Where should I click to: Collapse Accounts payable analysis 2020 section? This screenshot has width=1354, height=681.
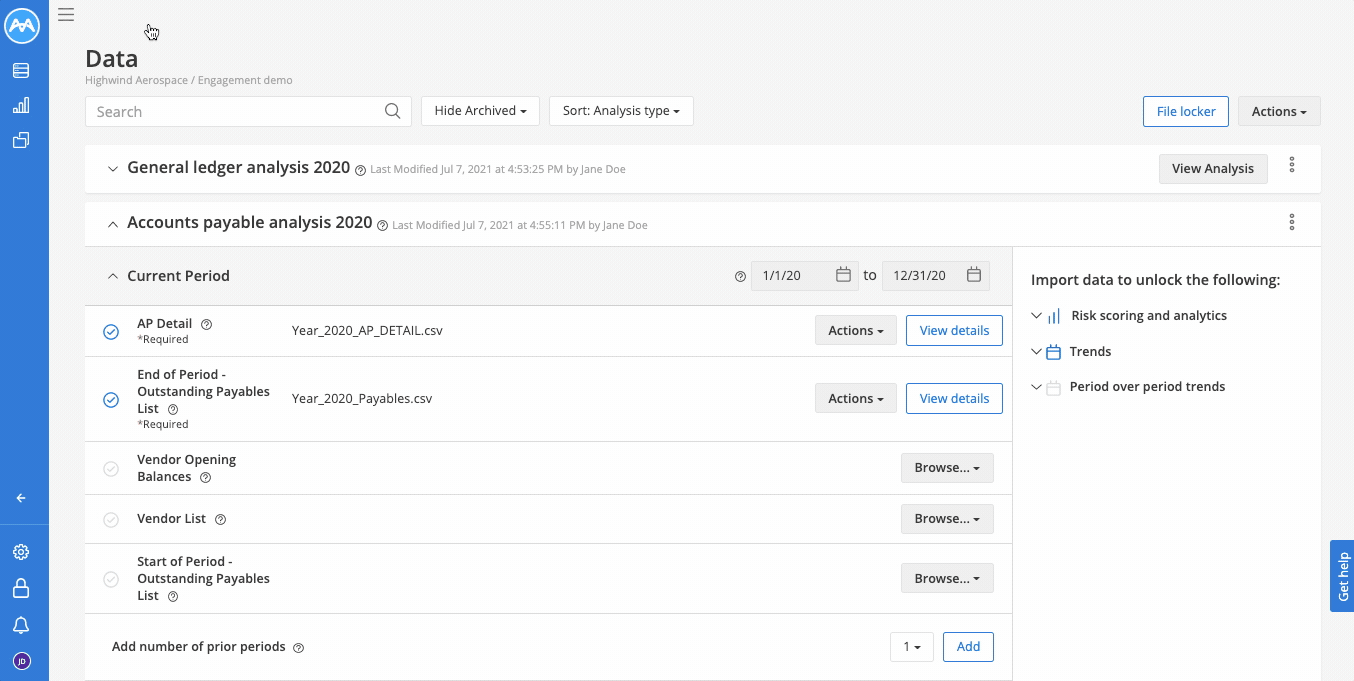click(x=113, y=224)
